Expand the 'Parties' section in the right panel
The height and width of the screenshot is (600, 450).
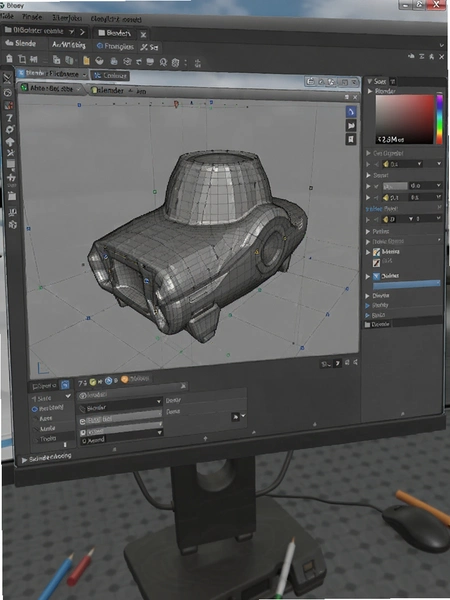pos(368,232)
